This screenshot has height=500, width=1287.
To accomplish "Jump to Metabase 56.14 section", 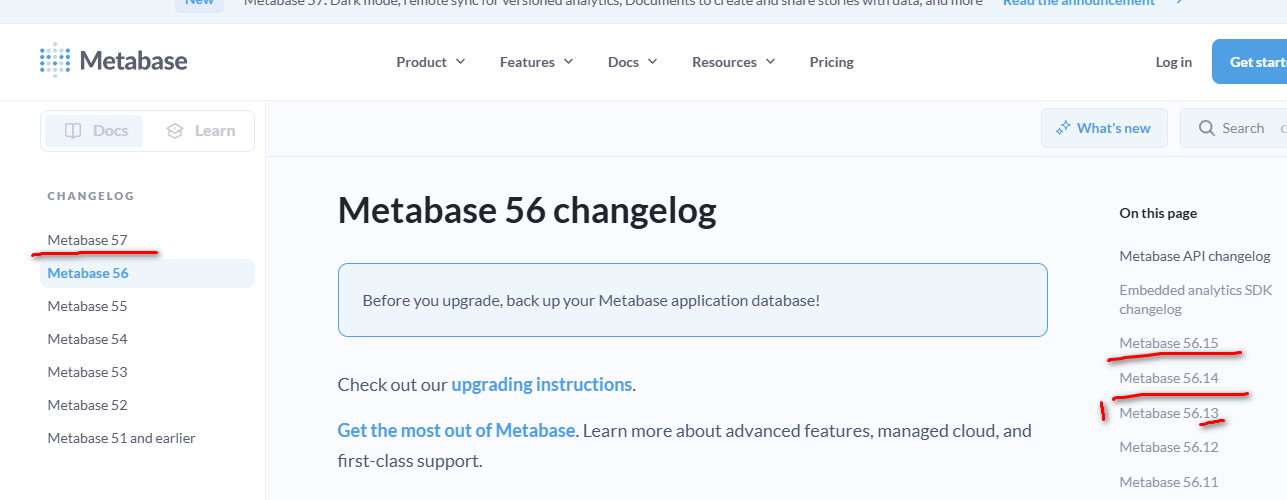I will (1168, 378).
